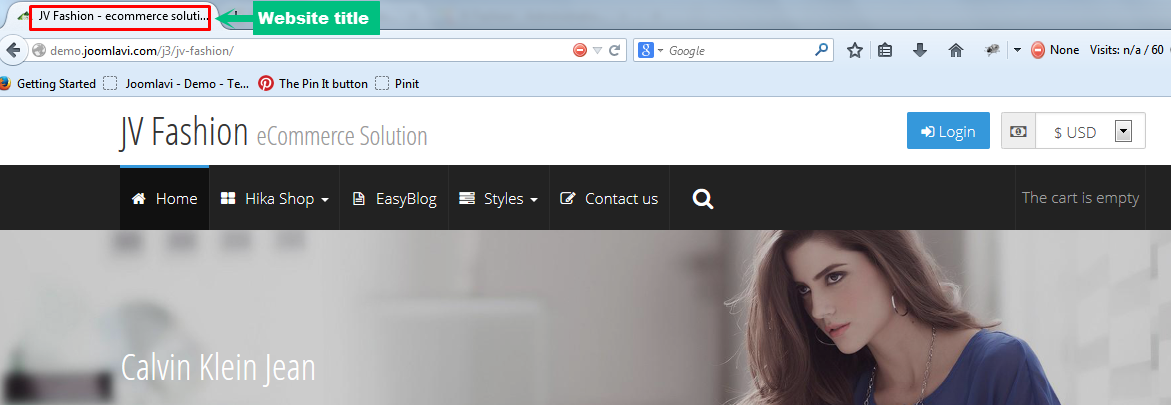The height and width of the screenshot is (405, 1171).
Task: Click the Calvin Klein Jean slide title
Action: click(x=218, y=368)
